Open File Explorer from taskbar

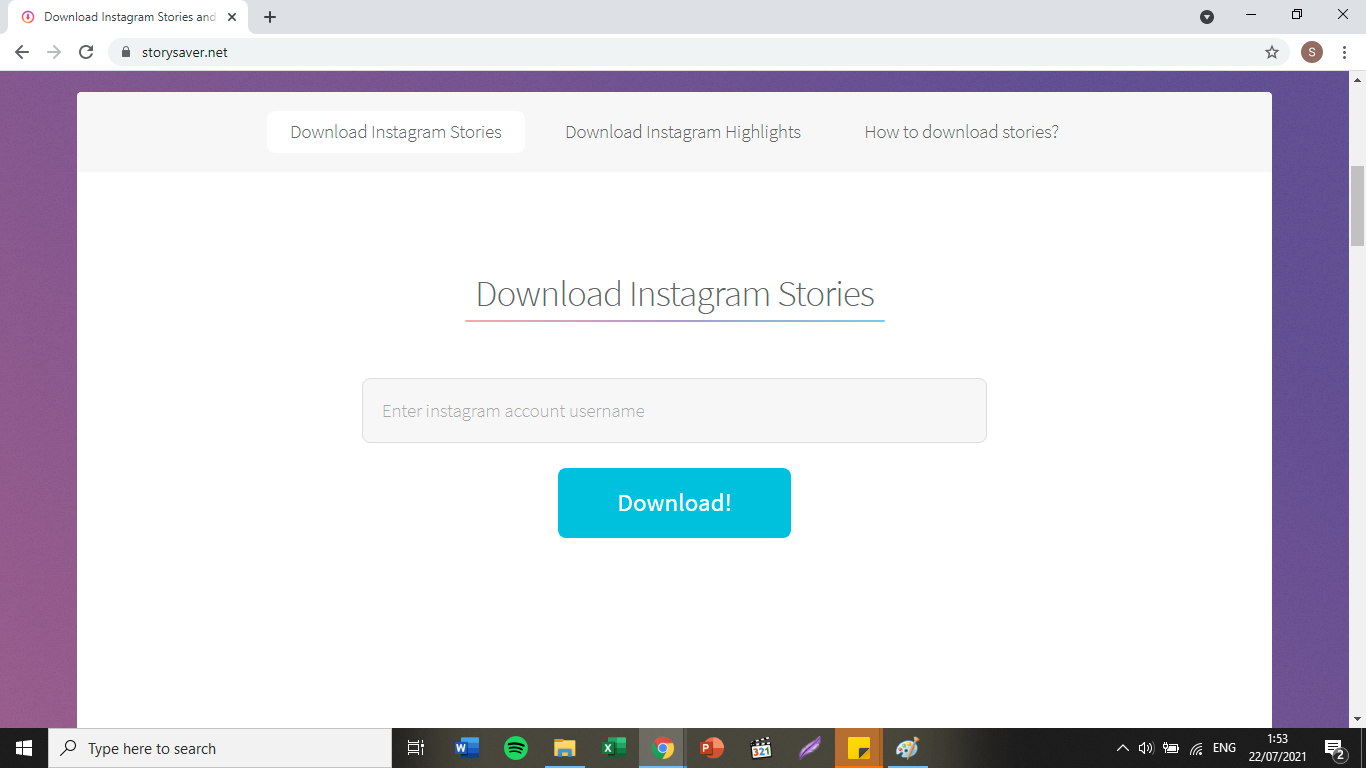point(565,748)
